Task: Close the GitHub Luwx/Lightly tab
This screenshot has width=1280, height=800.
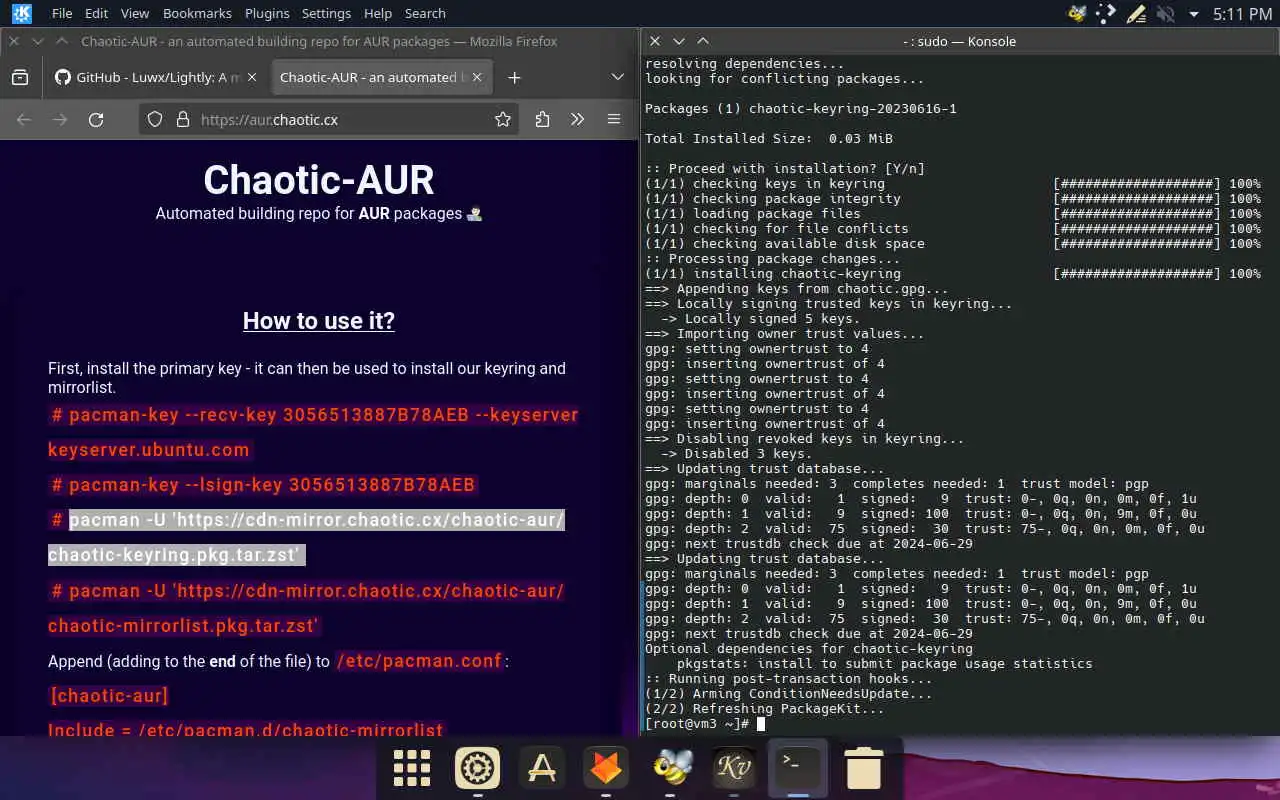Action: click(x=251, y=77)
